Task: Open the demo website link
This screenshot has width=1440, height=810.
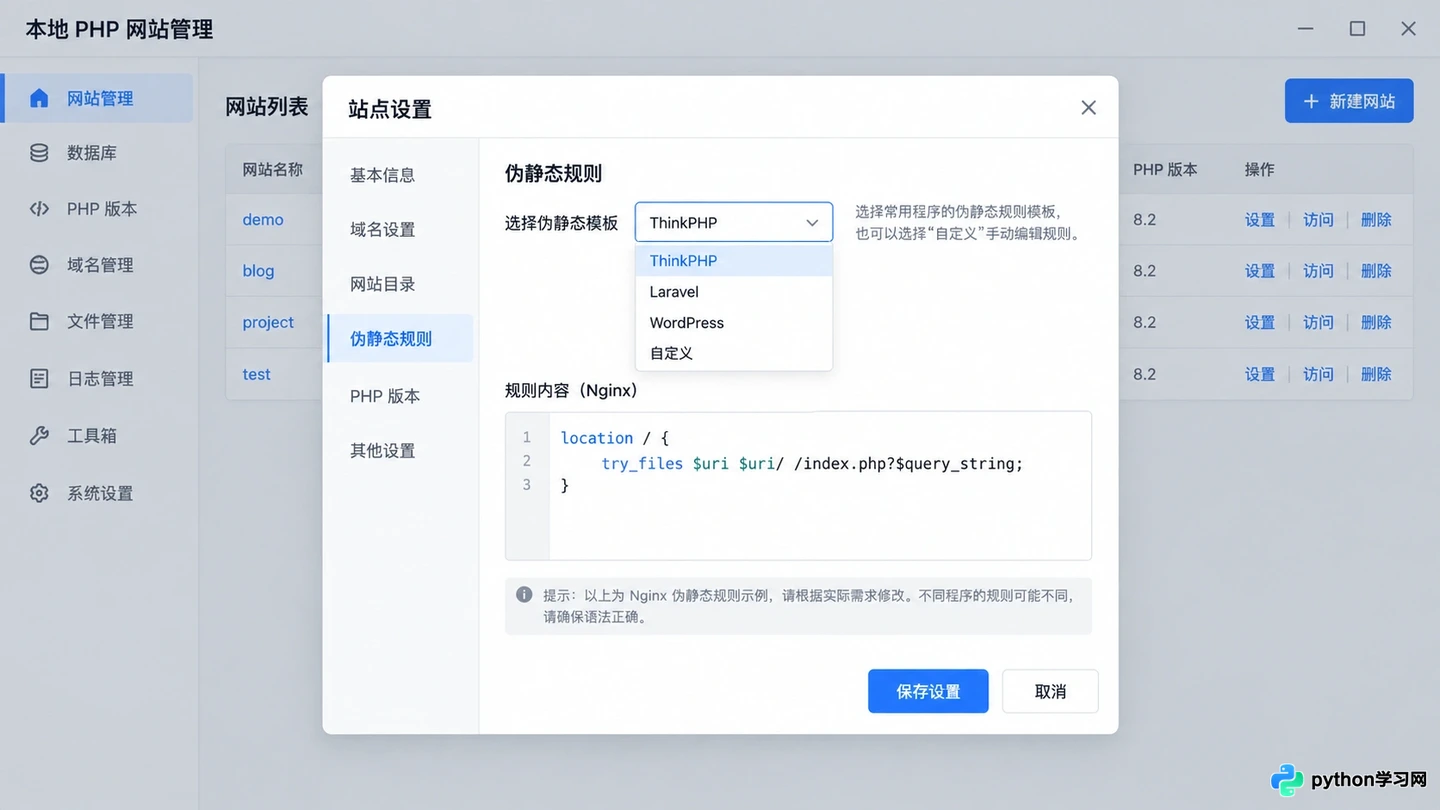Action: pyautogui.click(x=263, y=220)
